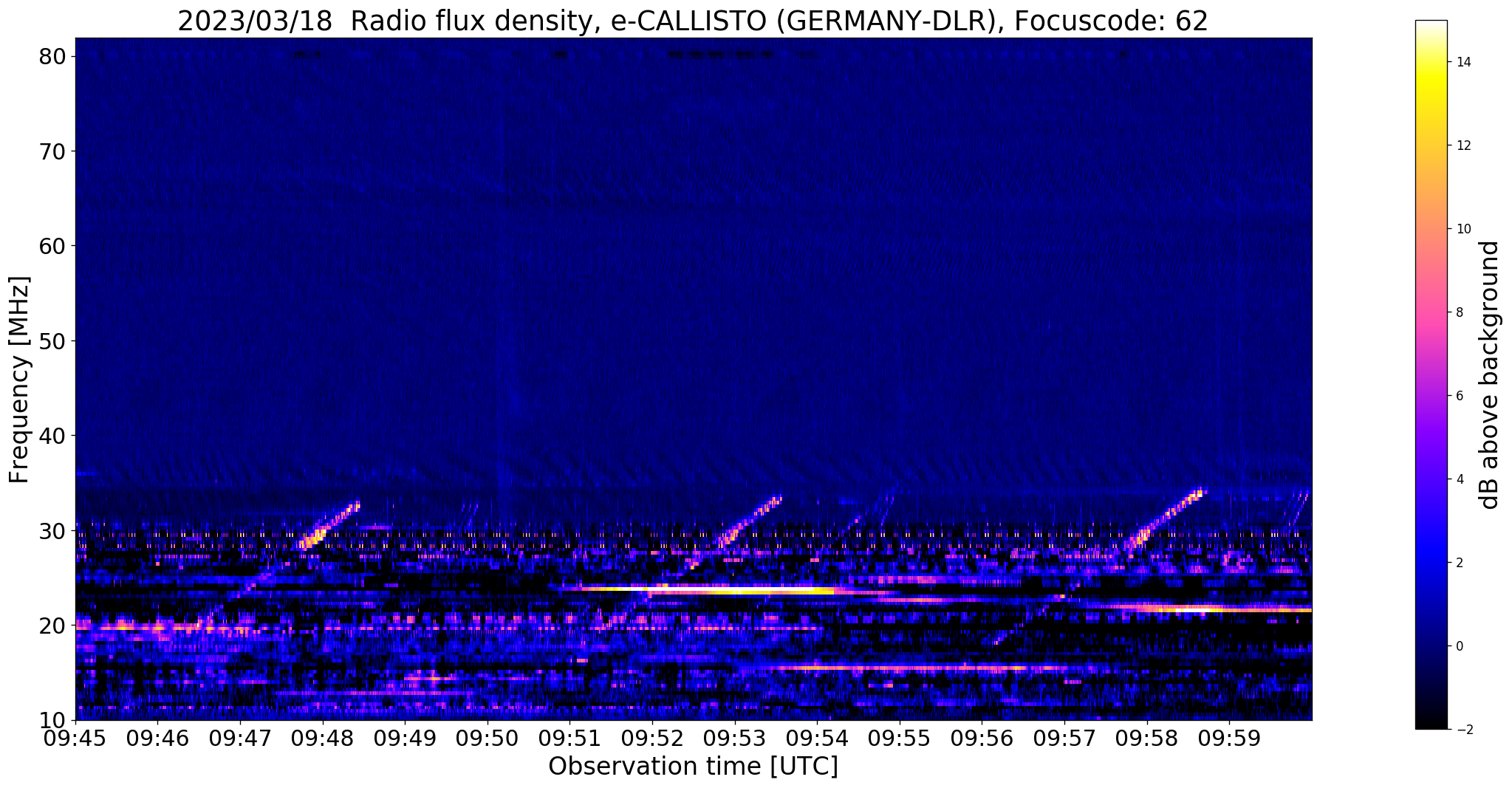The height and width of the screenshot is (788, 1512).
Task: Click the colorbar tick label 6
Action: (1459, 396)
